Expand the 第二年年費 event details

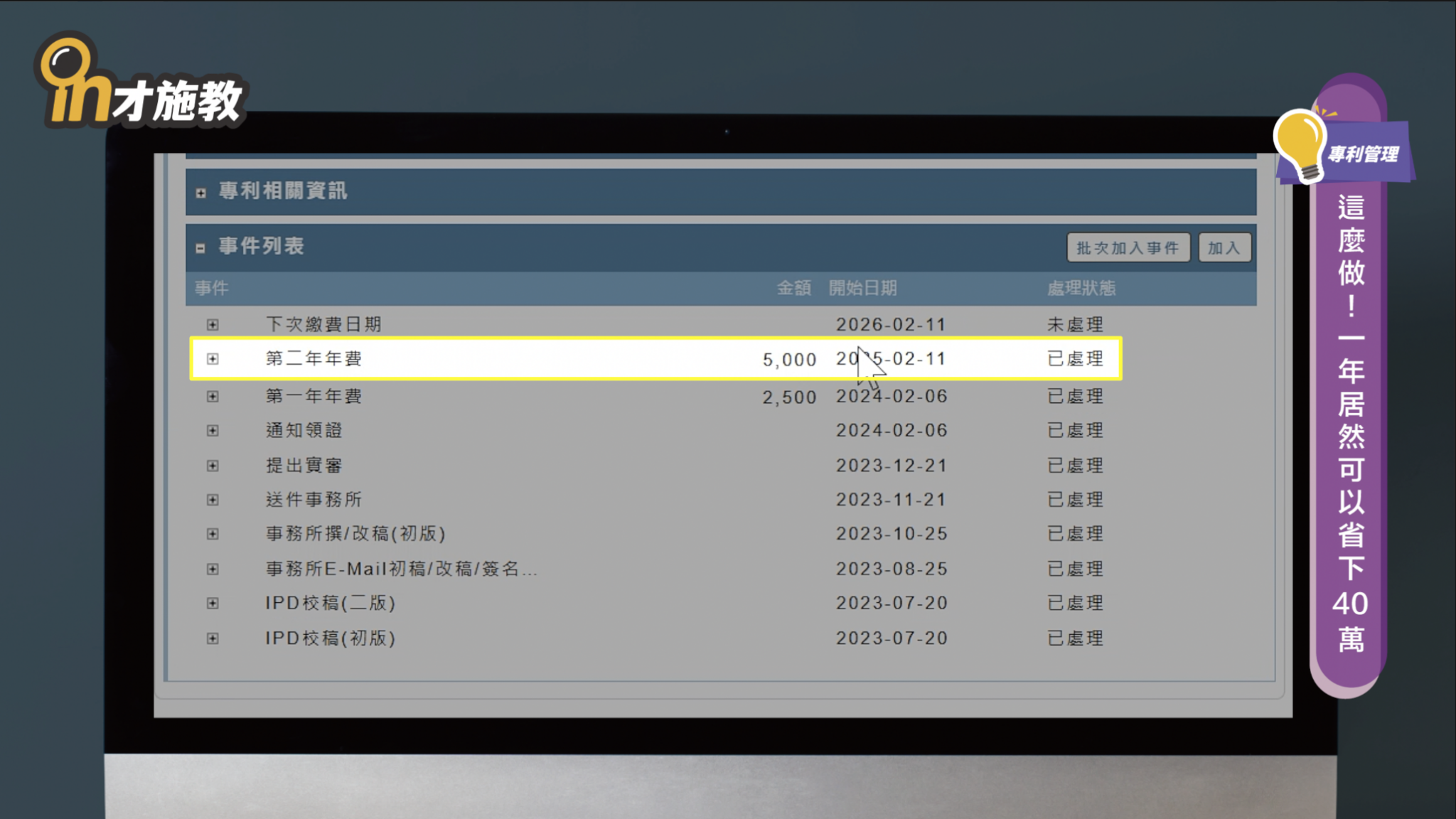(212, 359)
